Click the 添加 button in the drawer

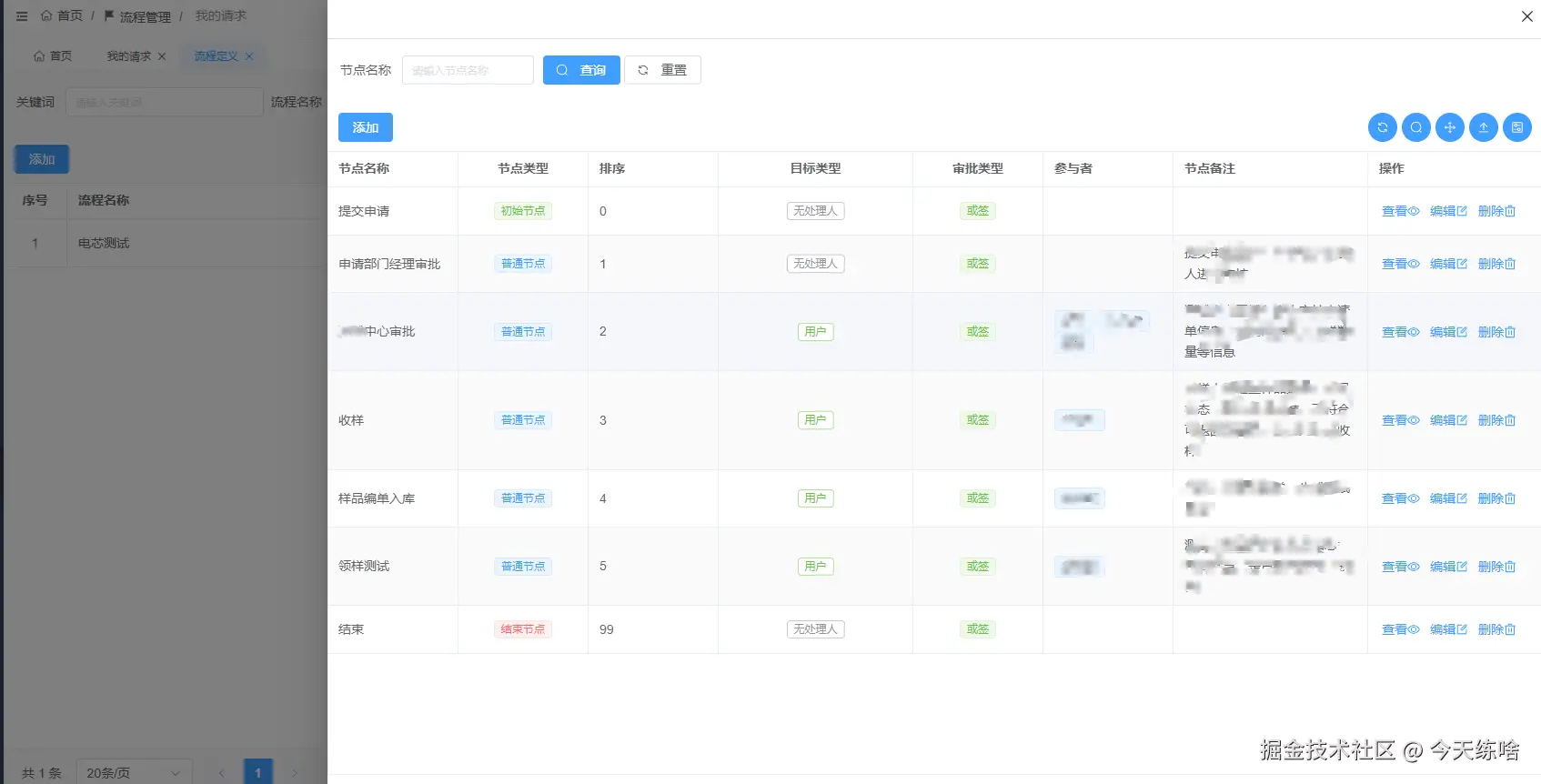coord(366,127)
